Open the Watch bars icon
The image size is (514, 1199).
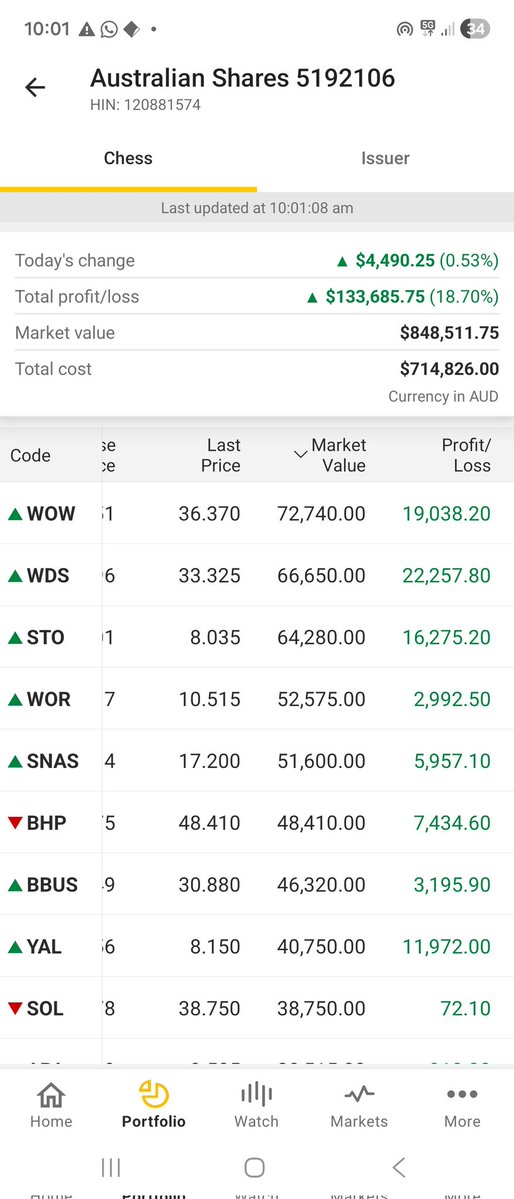(x=256, y=1094)
